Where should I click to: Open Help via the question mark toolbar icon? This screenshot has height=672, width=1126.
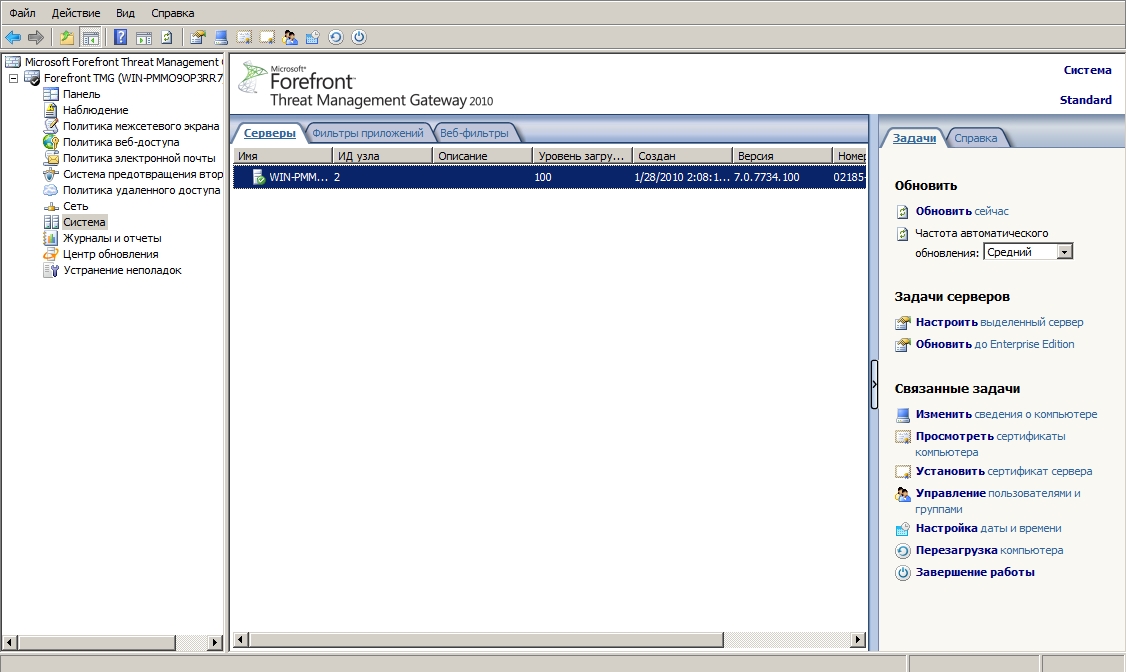[x=121, y=37]
